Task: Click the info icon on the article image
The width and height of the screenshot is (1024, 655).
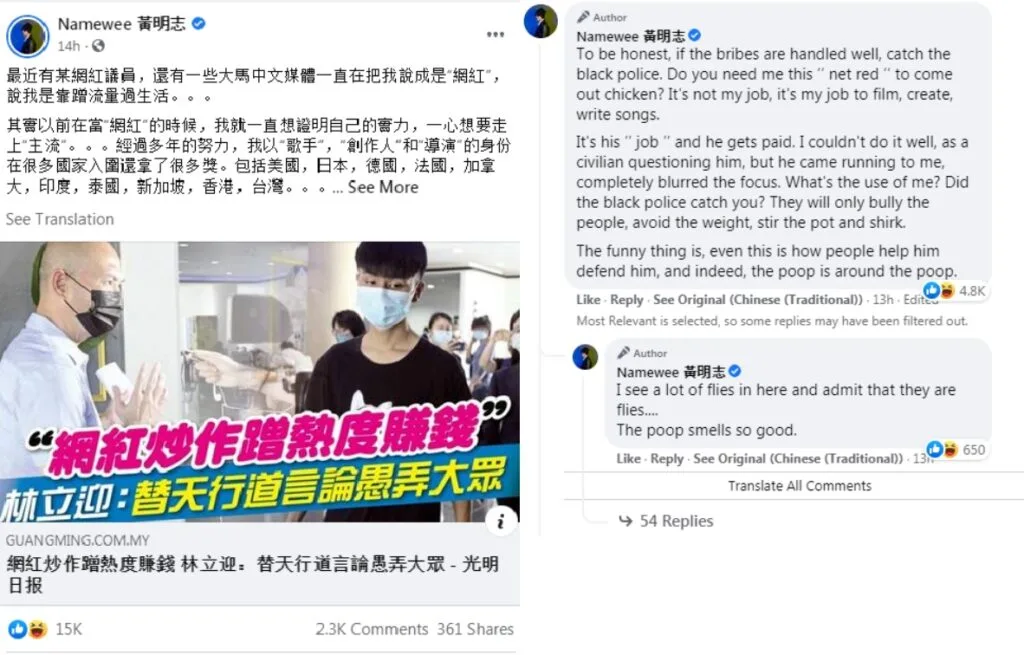Action: (x=501, y=521)
